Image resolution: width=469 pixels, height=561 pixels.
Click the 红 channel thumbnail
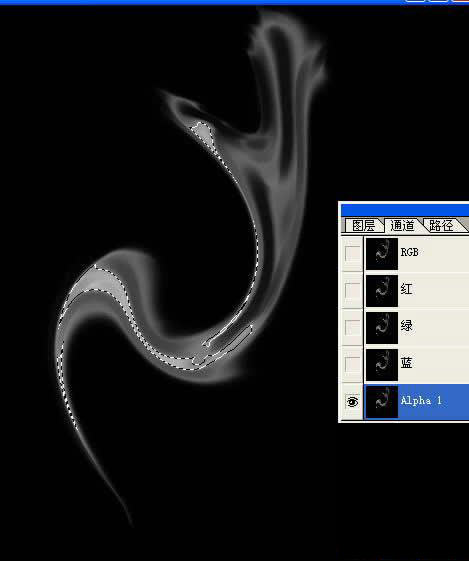tap(382, 291)
